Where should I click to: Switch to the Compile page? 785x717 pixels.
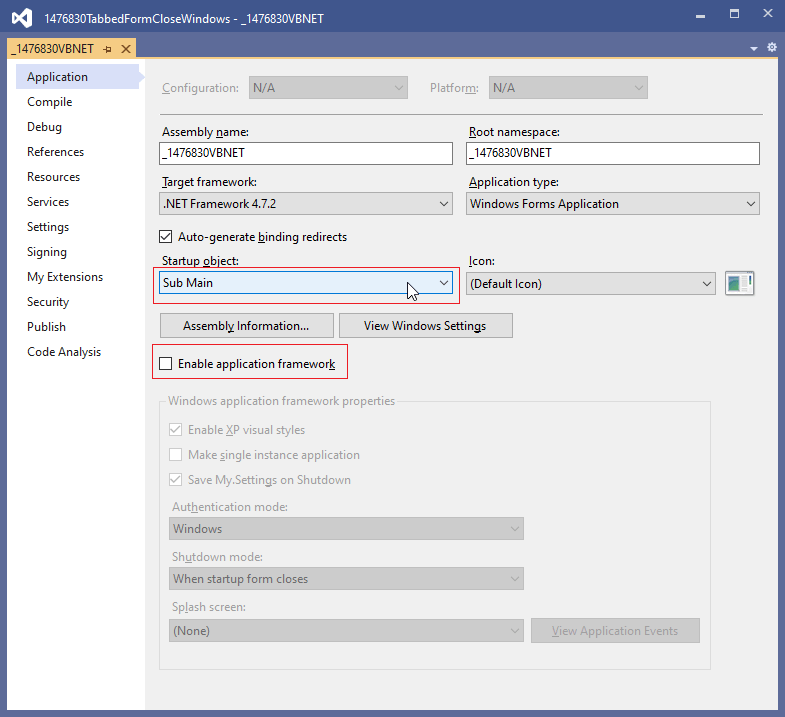50,102
